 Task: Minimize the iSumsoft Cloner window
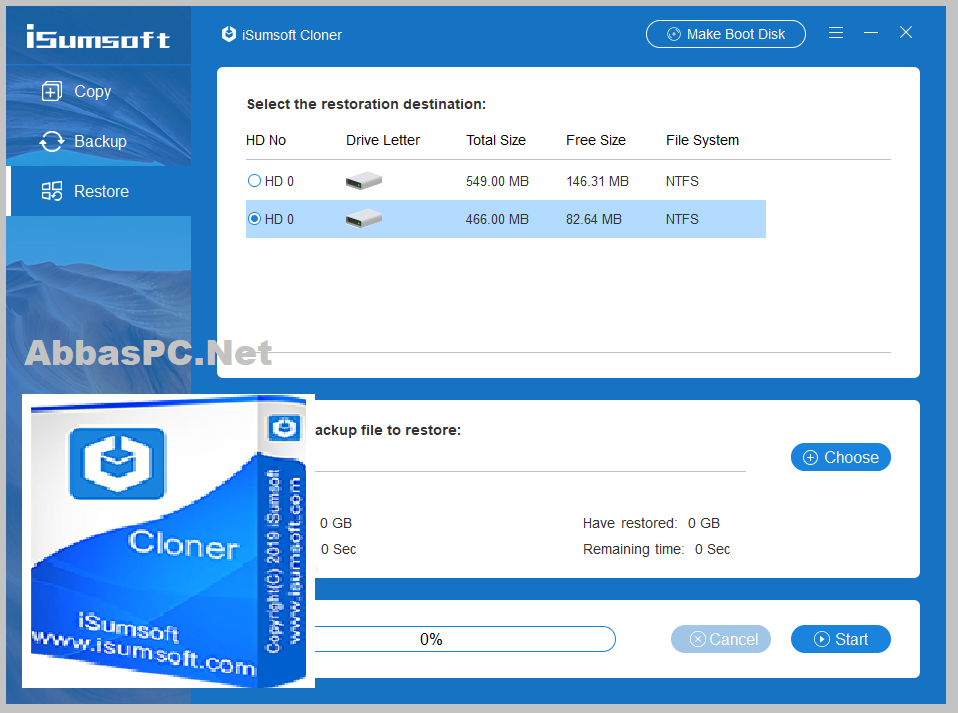pos(871,32)
